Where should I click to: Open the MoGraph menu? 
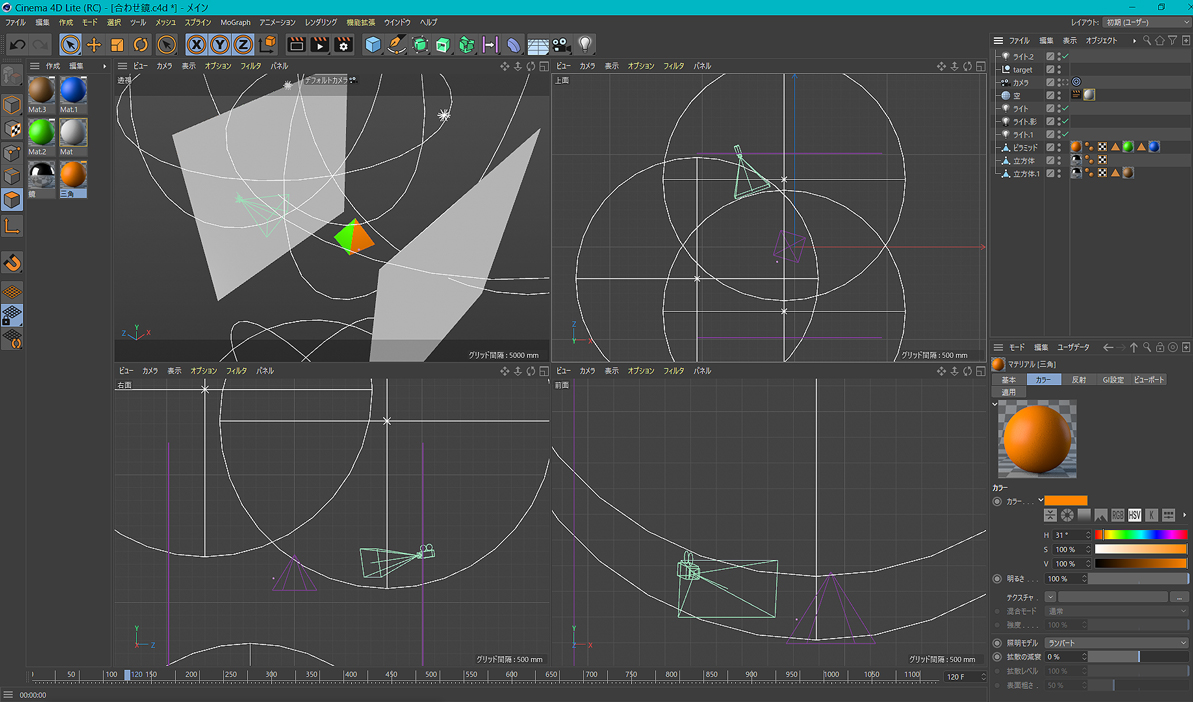pos(235,22)
